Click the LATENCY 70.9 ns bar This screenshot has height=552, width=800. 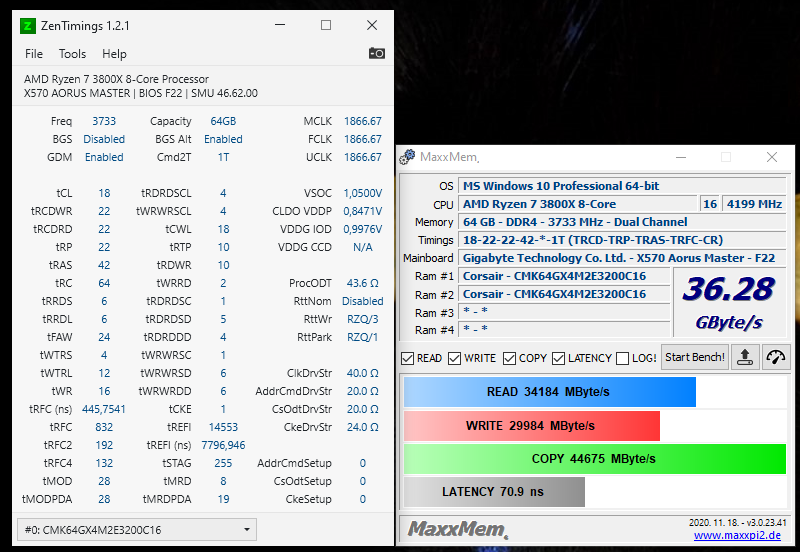[494, 491]
